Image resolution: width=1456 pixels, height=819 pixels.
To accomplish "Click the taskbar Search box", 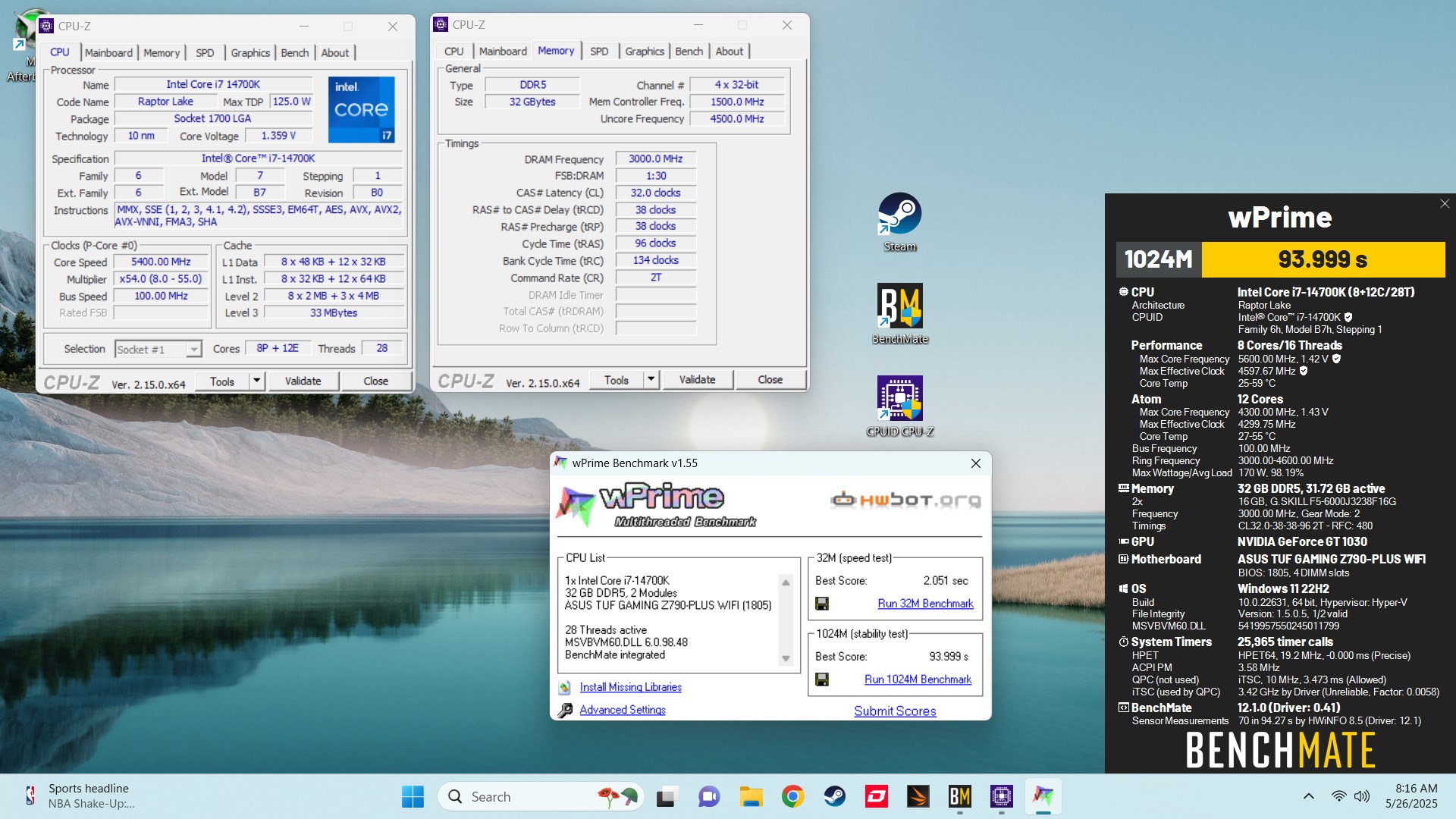I will (540, 796).
